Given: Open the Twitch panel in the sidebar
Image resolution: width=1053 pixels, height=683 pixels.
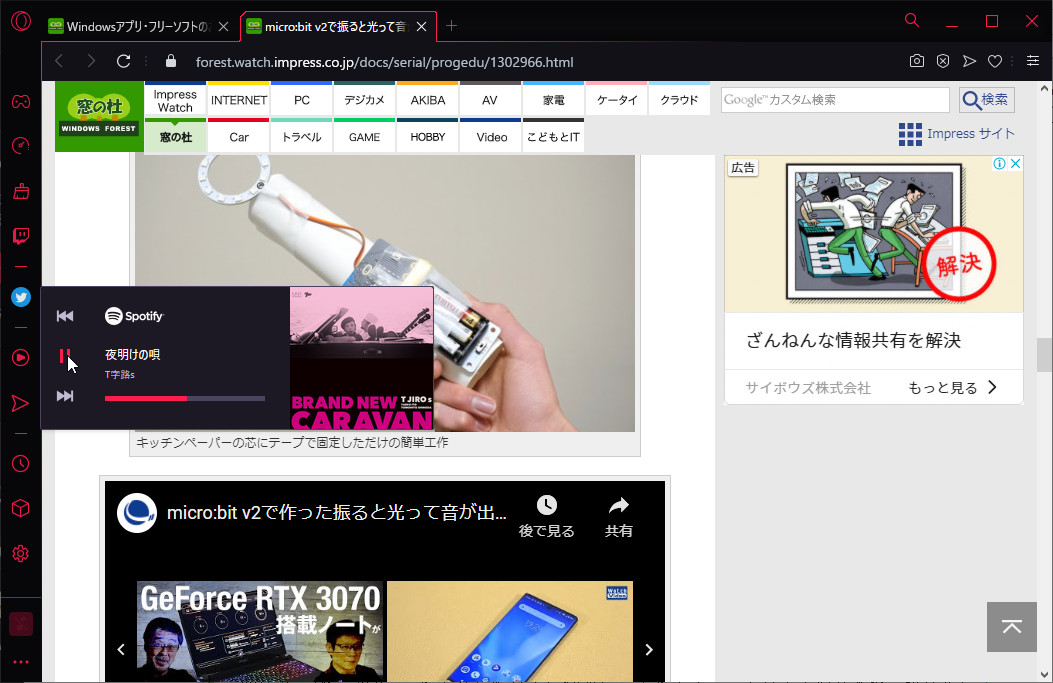Looking at the screenshot, I should (20, 236).
